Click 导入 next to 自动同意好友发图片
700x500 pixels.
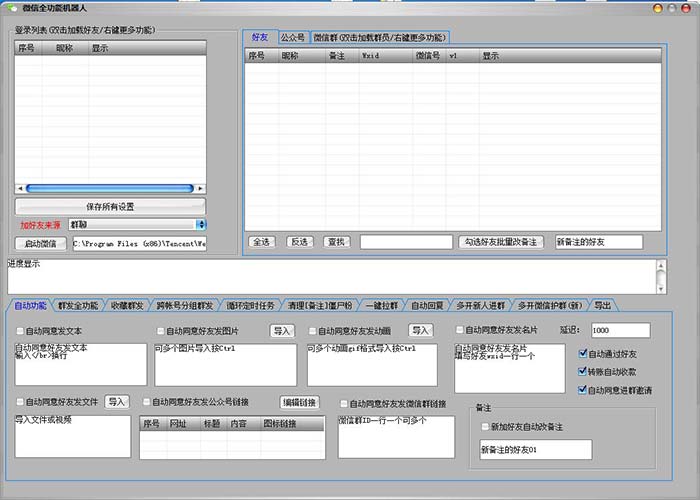tap(282, 331)
